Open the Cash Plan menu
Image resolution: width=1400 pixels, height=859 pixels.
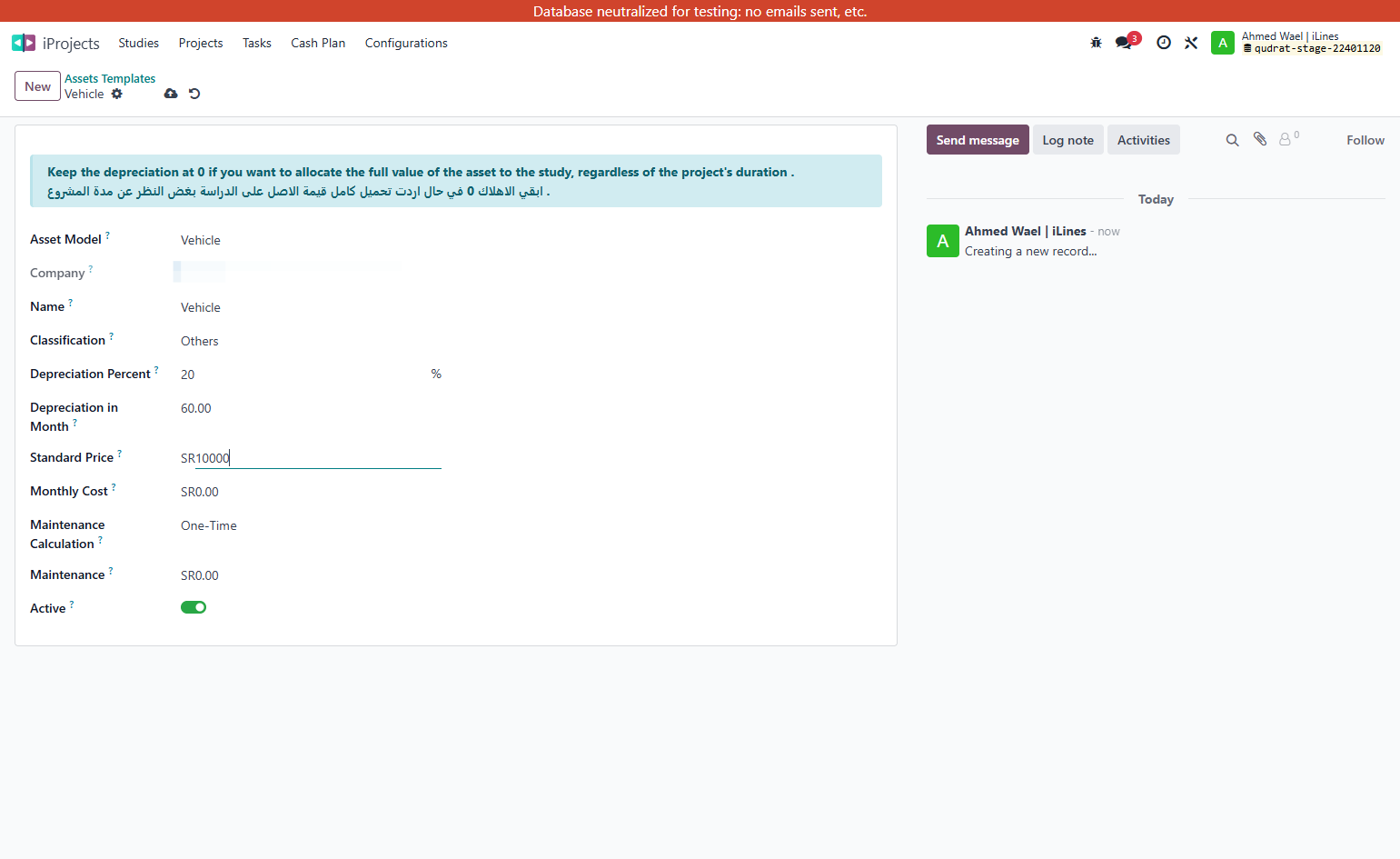[318, 43]
